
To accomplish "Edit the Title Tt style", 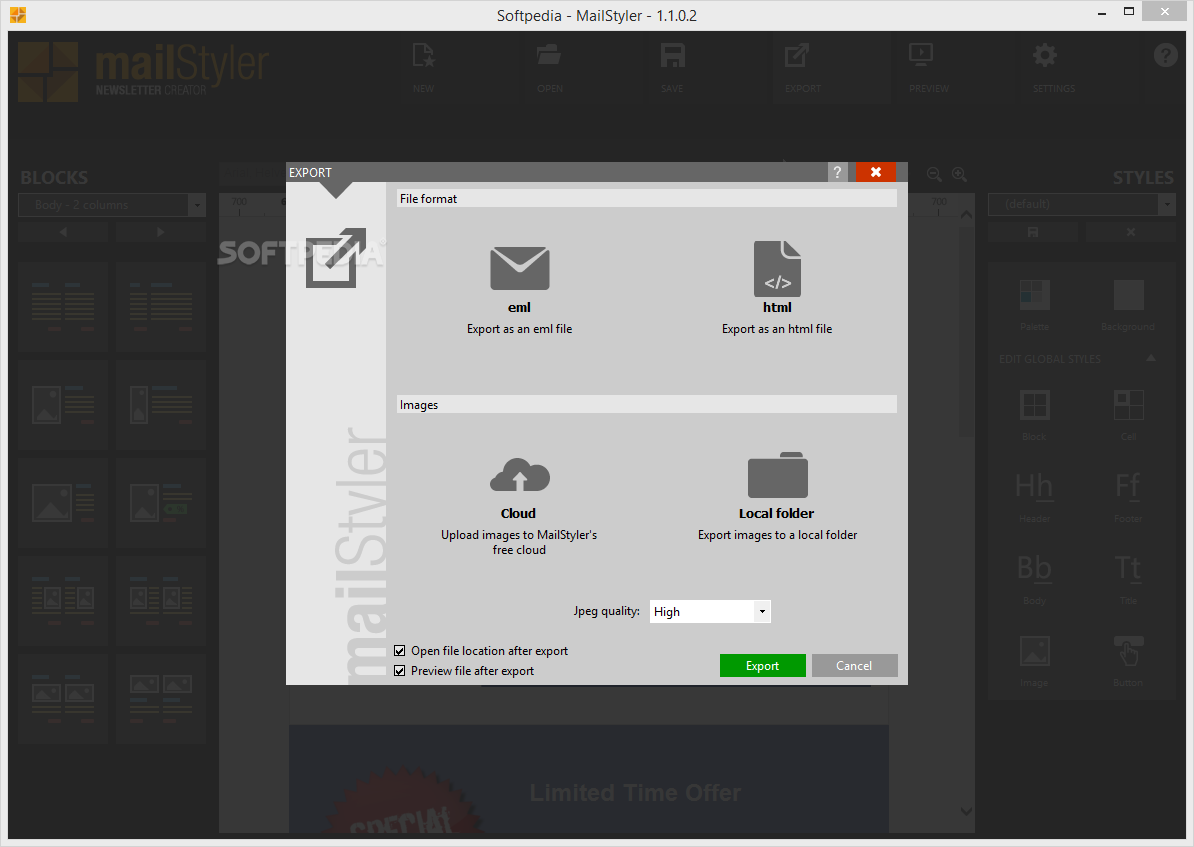I will [1128, 579].
